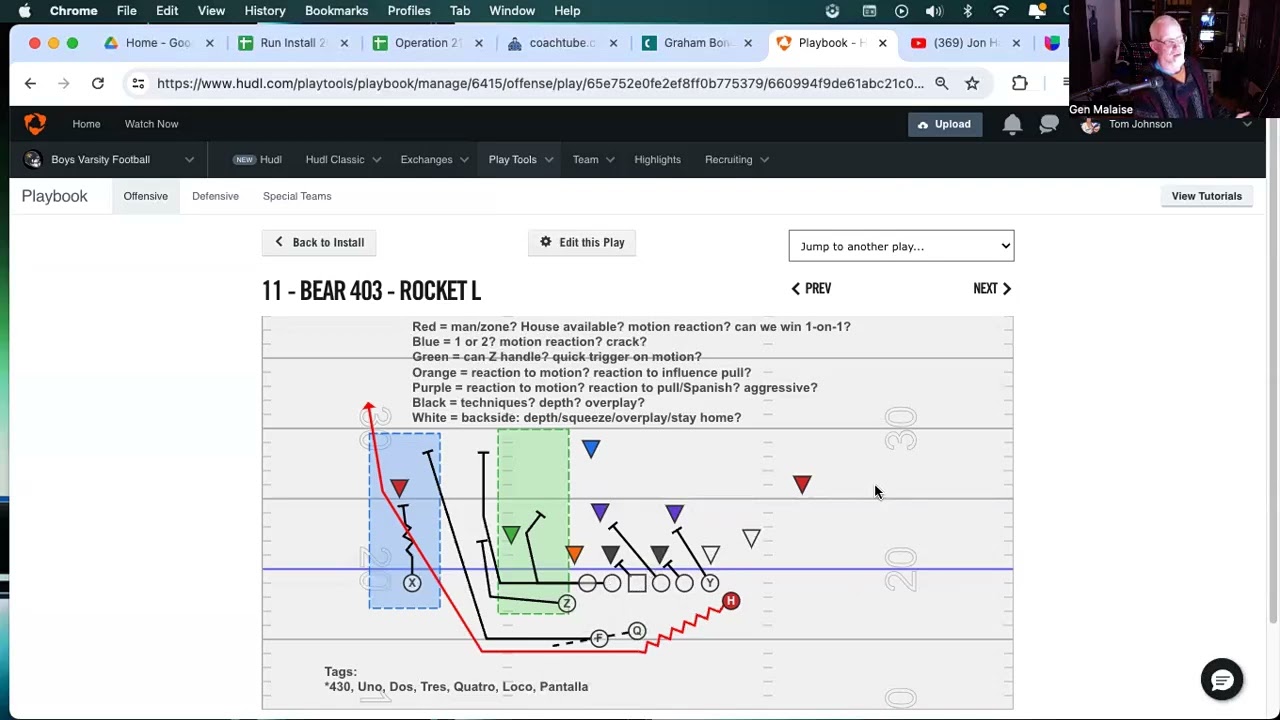
Task: Open the Exchanges dropdown menu
Action: [x=434, y=160]
